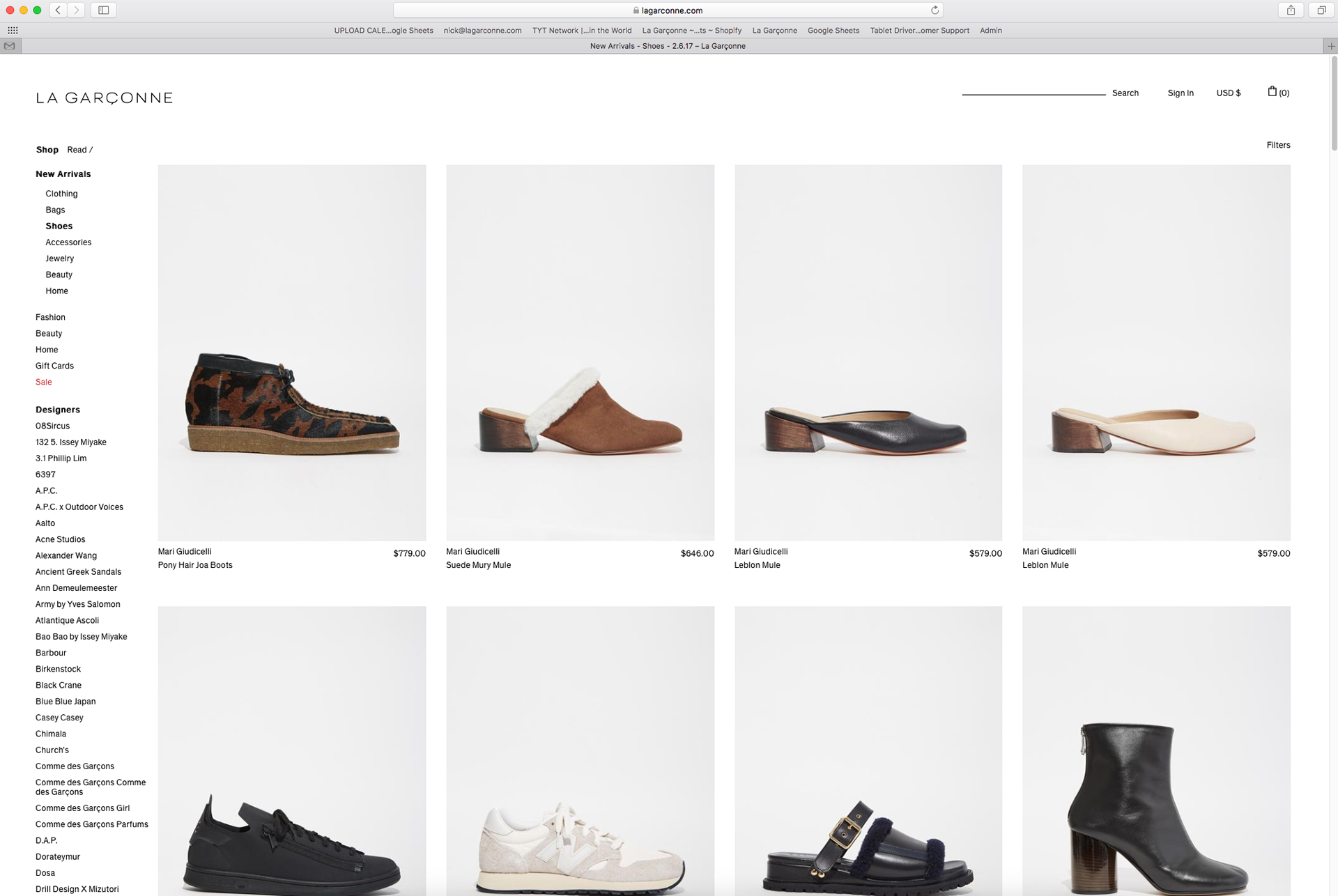
Task: Expand the Fashion category in sidebar
Action: click(x=50, y=317)
